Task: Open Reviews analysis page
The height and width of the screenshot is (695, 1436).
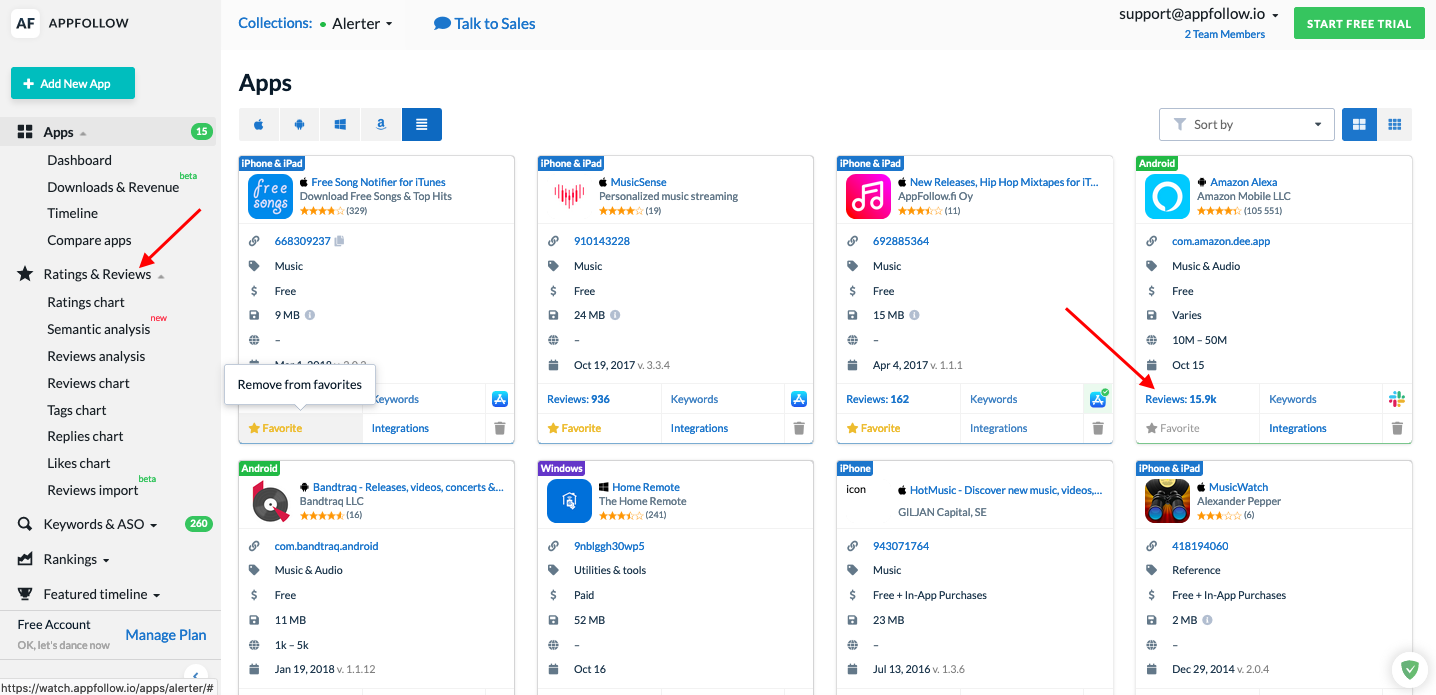Action: [x=96, y=356]
